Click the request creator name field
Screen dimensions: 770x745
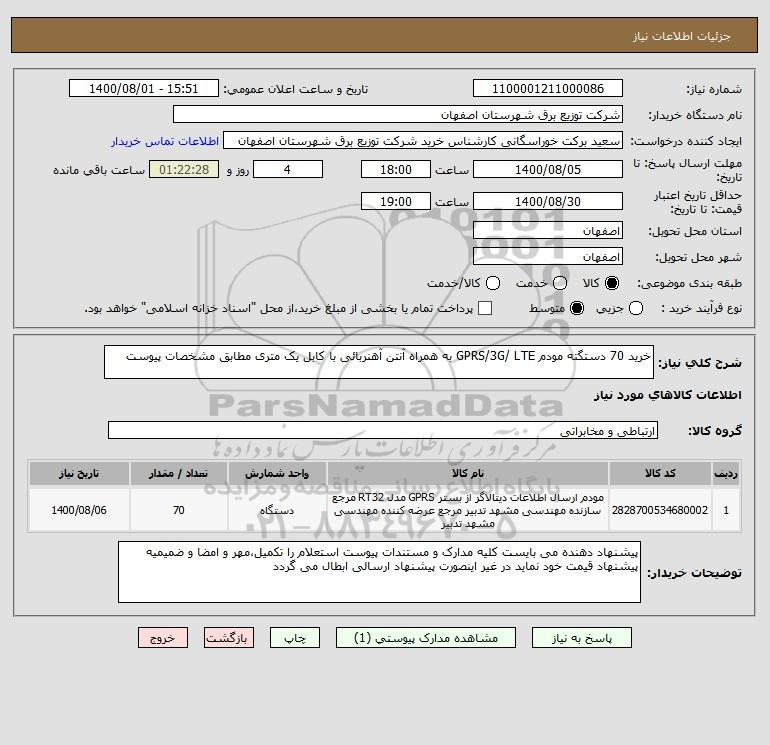423,141
